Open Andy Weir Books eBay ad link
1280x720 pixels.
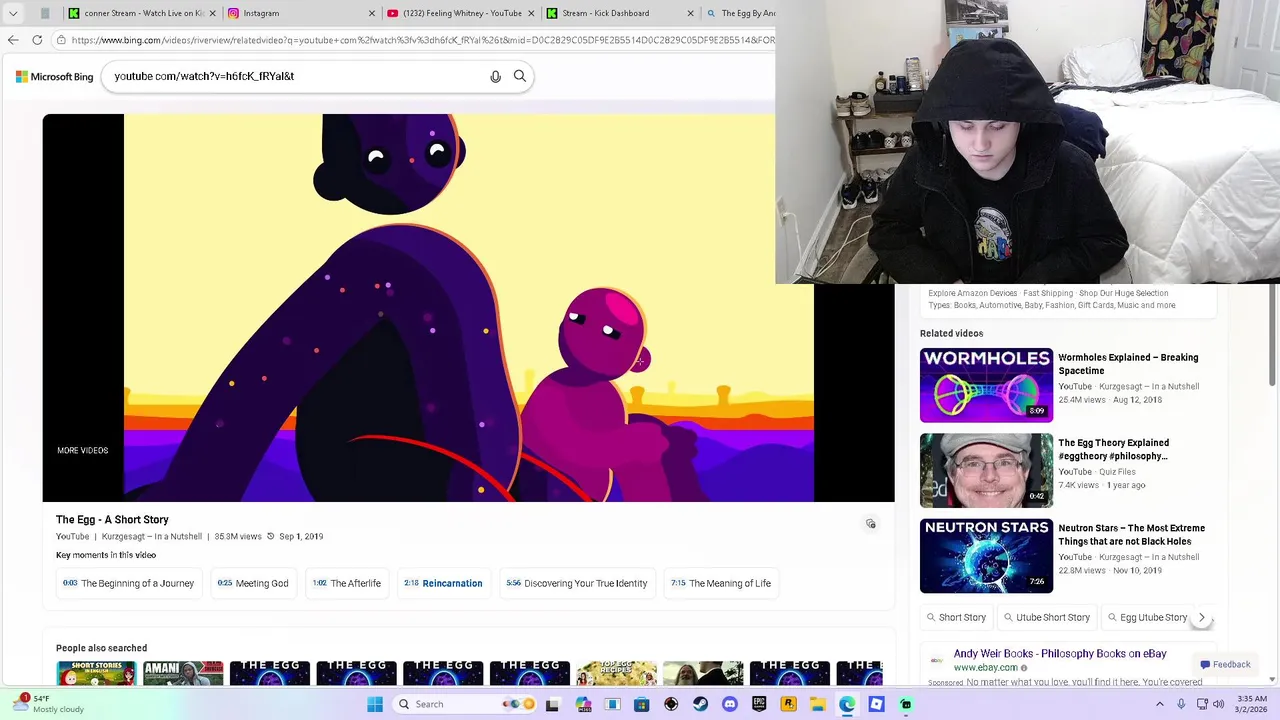pos(1060,653)
